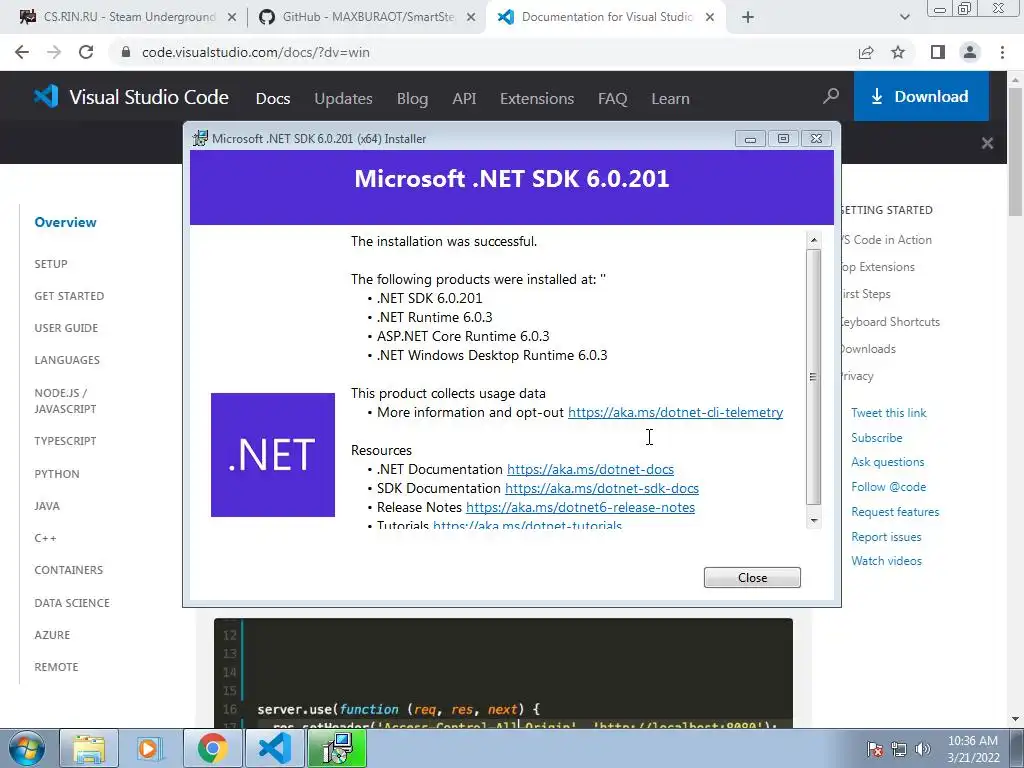Click the installer icon on taskbar
1024x768 pixels.
[x=336, y=748]
